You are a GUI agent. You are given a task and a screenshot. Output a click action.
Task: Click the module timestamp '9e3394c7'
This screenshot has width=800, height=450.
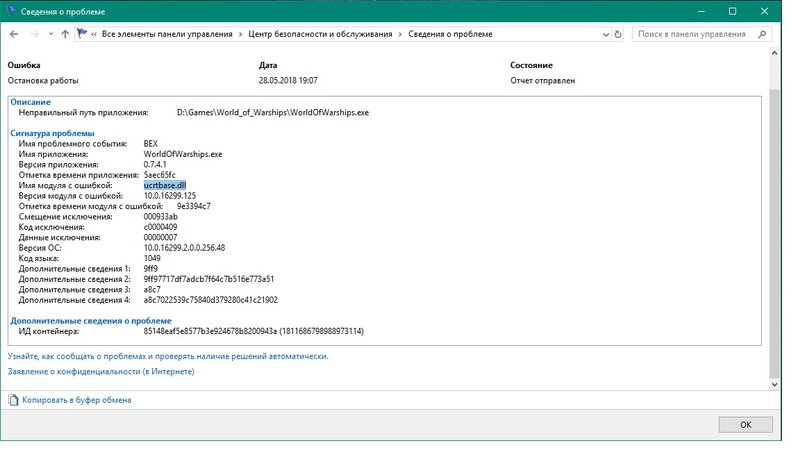[193, 206]
